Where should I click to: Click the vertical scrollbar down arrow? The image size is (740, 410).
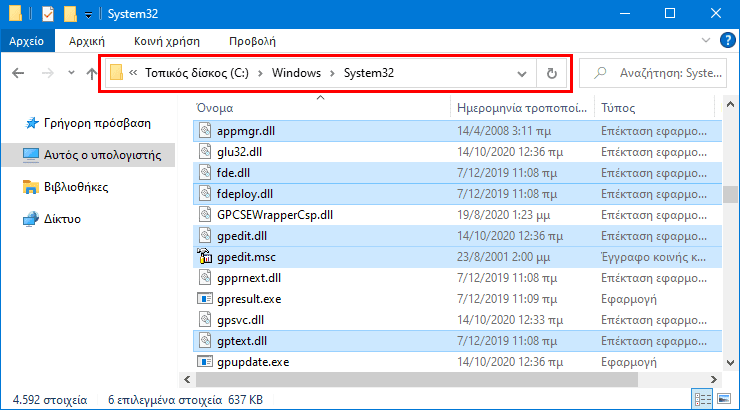[731, 362]
